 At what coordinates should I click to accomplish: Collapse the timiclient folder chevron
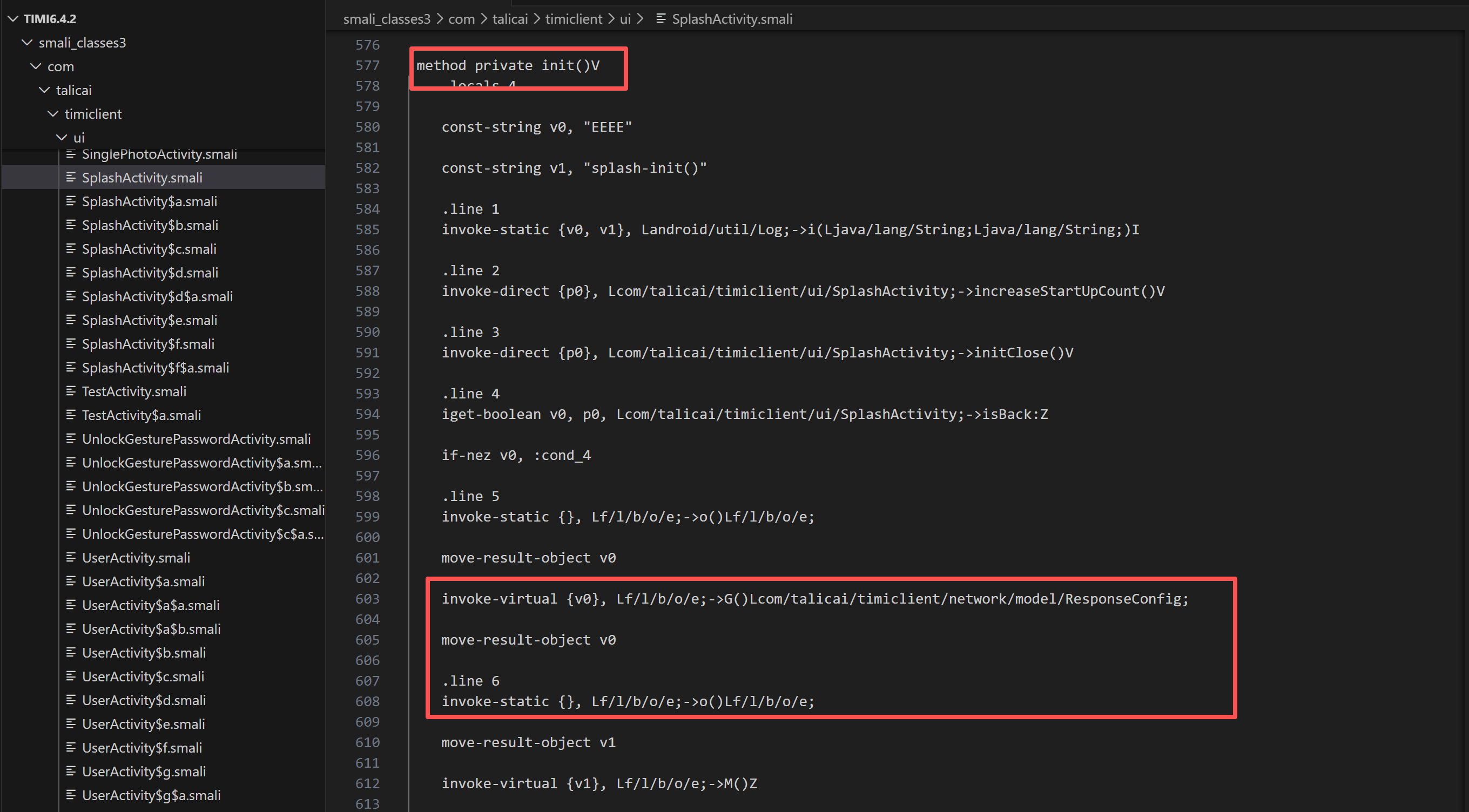pyautogui.click(x=53, y=114)
